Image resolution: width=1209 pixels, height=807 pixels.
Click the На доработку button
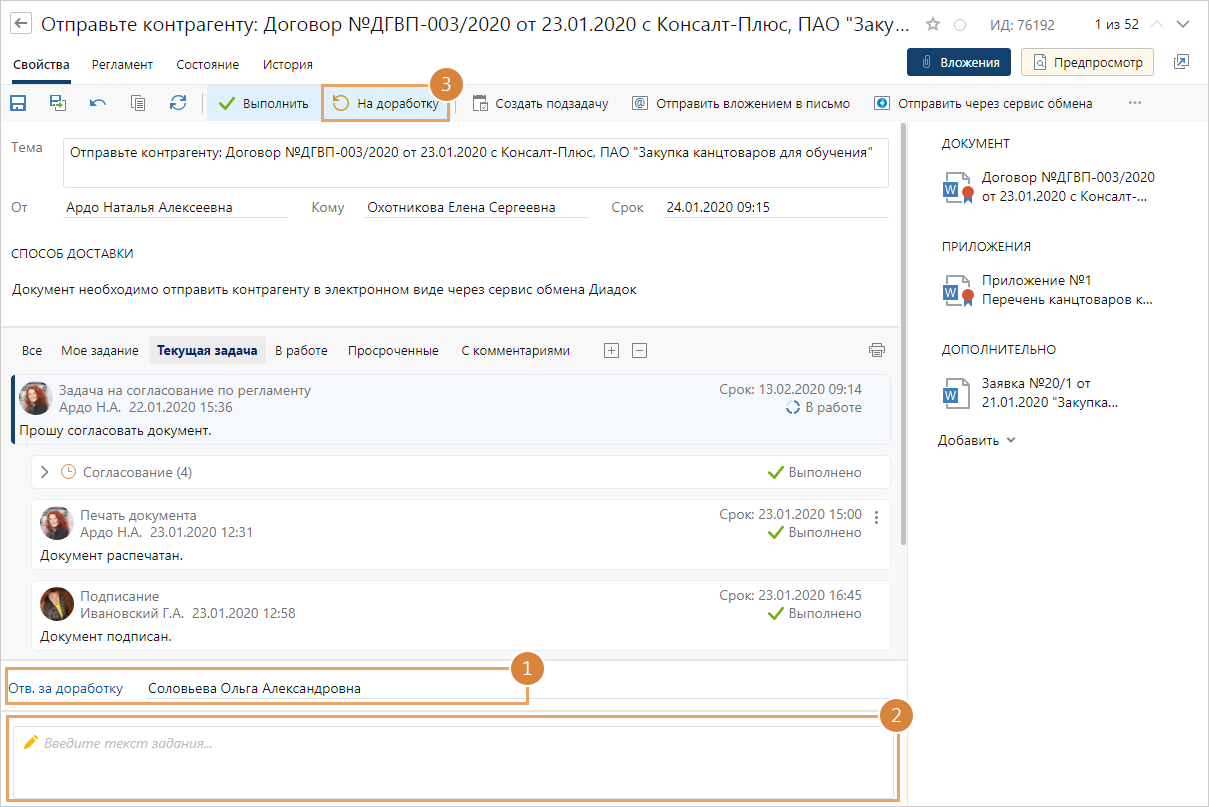pyautogui.click(x=386, y=103)
